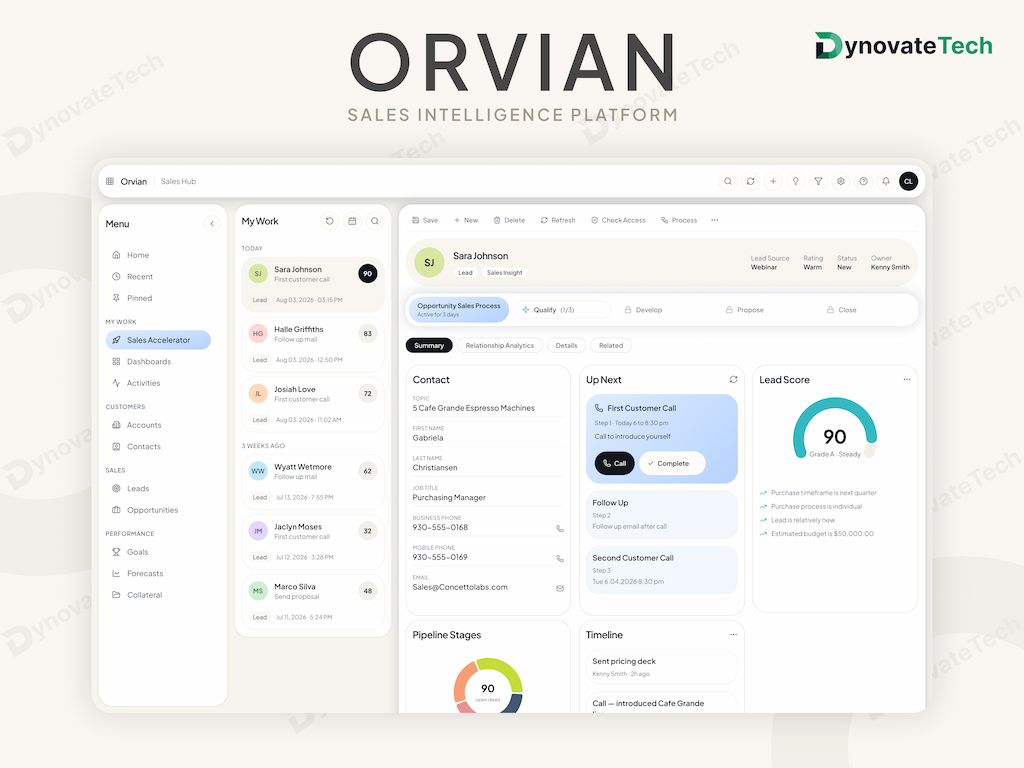
Task: Search within My Work
Action: (375, 221)
